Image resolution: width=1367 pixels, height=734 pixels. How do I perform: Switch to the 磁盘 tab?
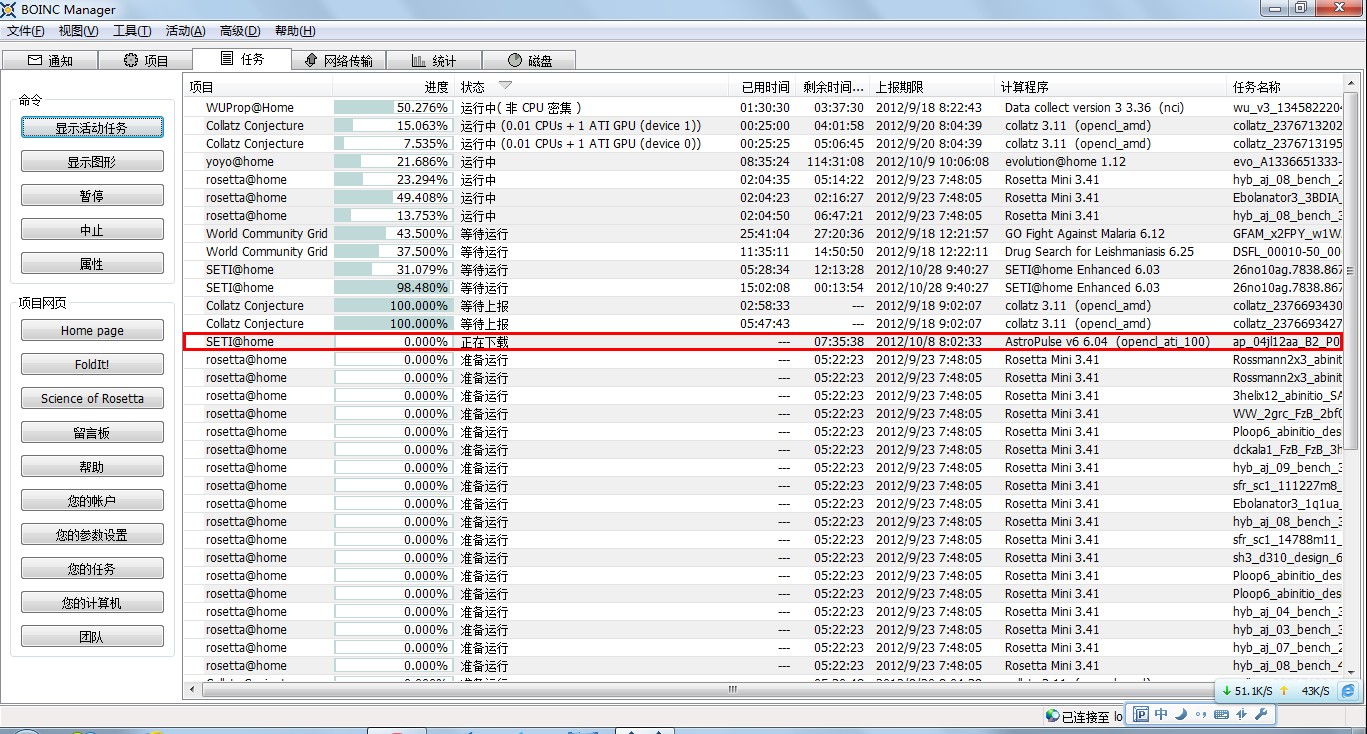pos(529,60)
